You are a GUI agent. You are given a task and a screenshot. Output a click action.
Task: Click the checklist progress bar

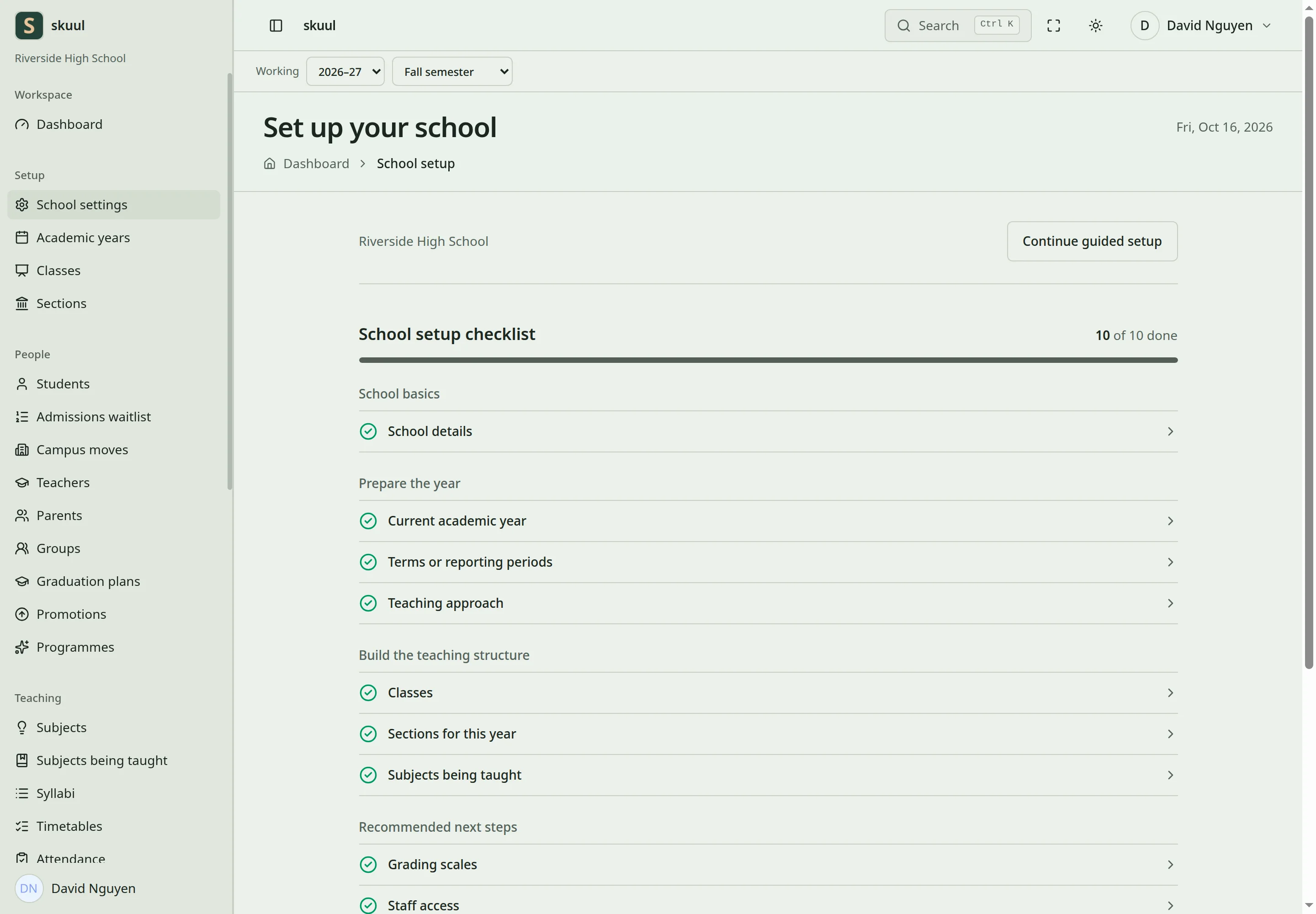tap(768, 360)
